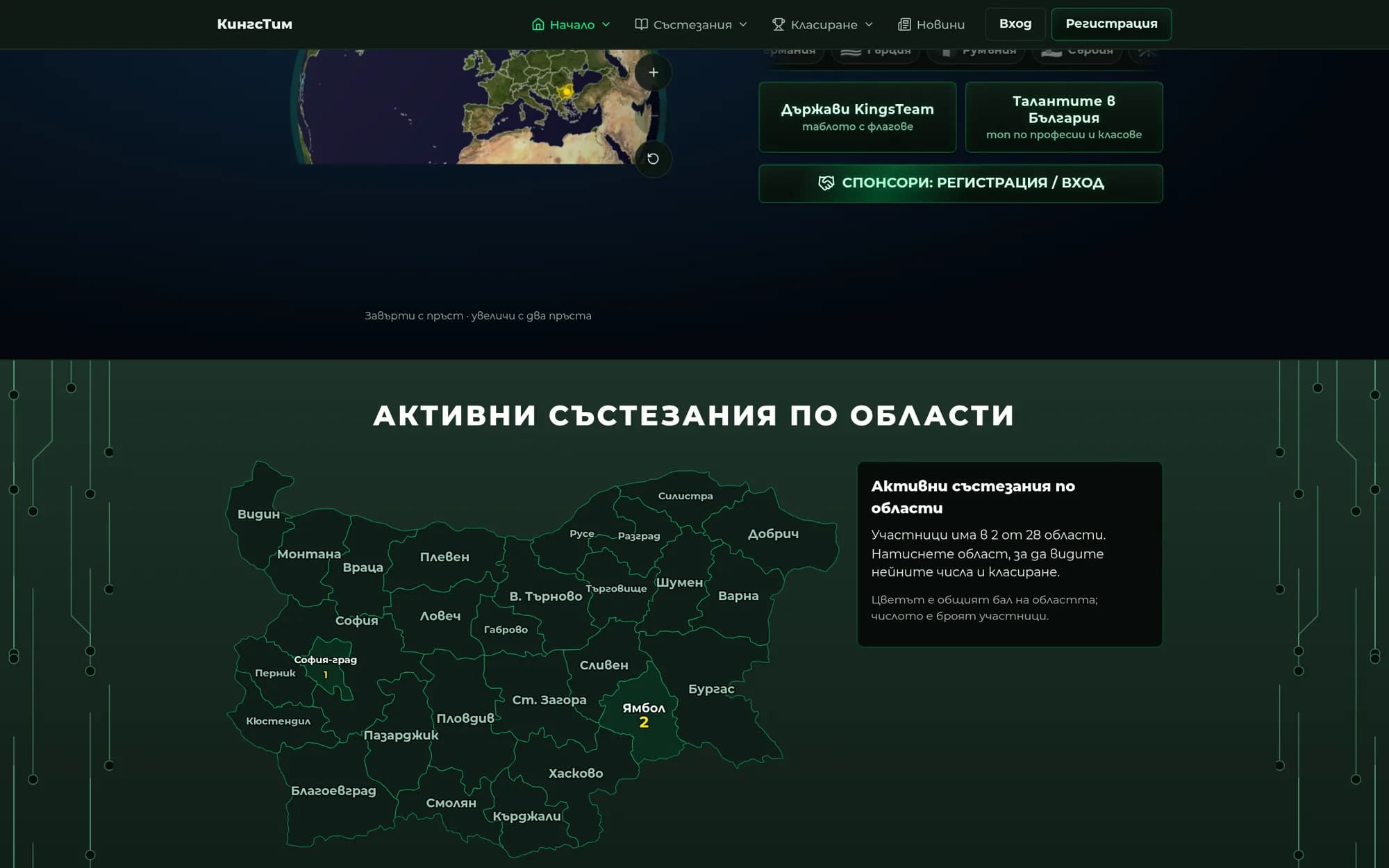Select the Видин region on the map
Image resolution: width=1389 pixels, height=868 pixels.
click(258, 514)
